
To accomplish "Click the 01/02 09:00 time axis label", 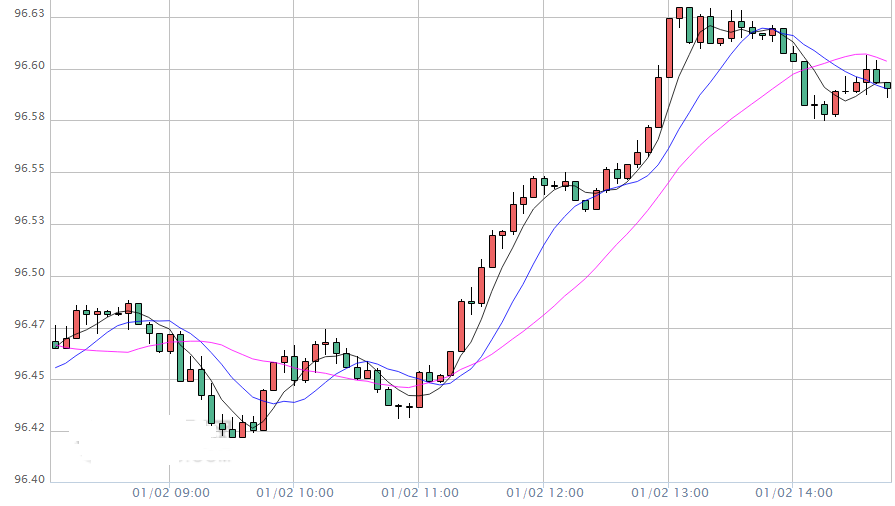I will click(x=170, y=493).
